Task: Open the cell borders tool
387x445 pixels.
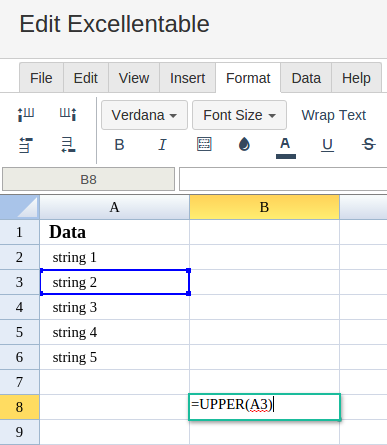Action: point(204,144)
